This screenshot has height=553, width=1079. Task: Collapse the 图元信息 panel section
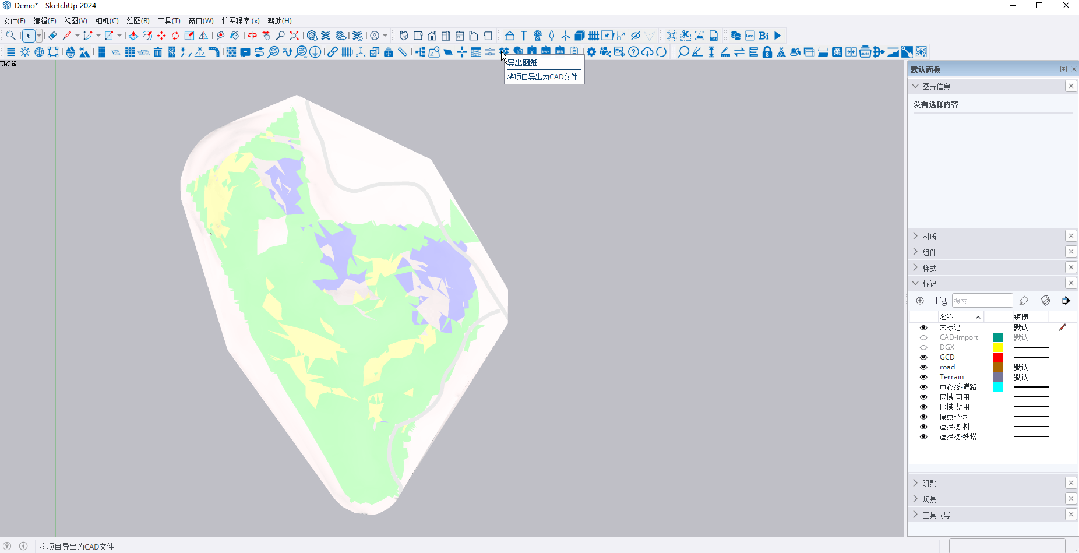coord(915,86)
